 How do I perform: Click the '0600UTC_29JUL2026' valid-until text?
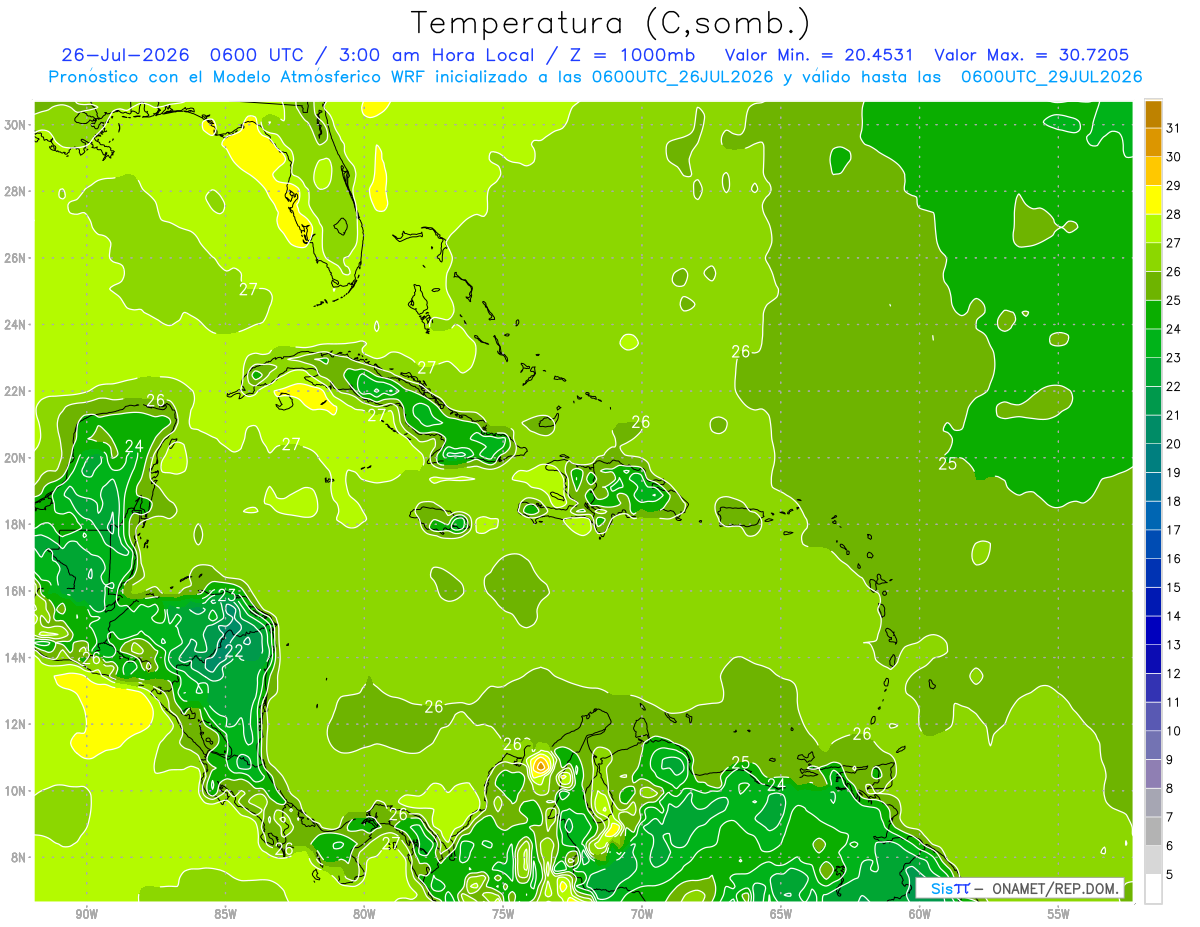[1051, 77]
